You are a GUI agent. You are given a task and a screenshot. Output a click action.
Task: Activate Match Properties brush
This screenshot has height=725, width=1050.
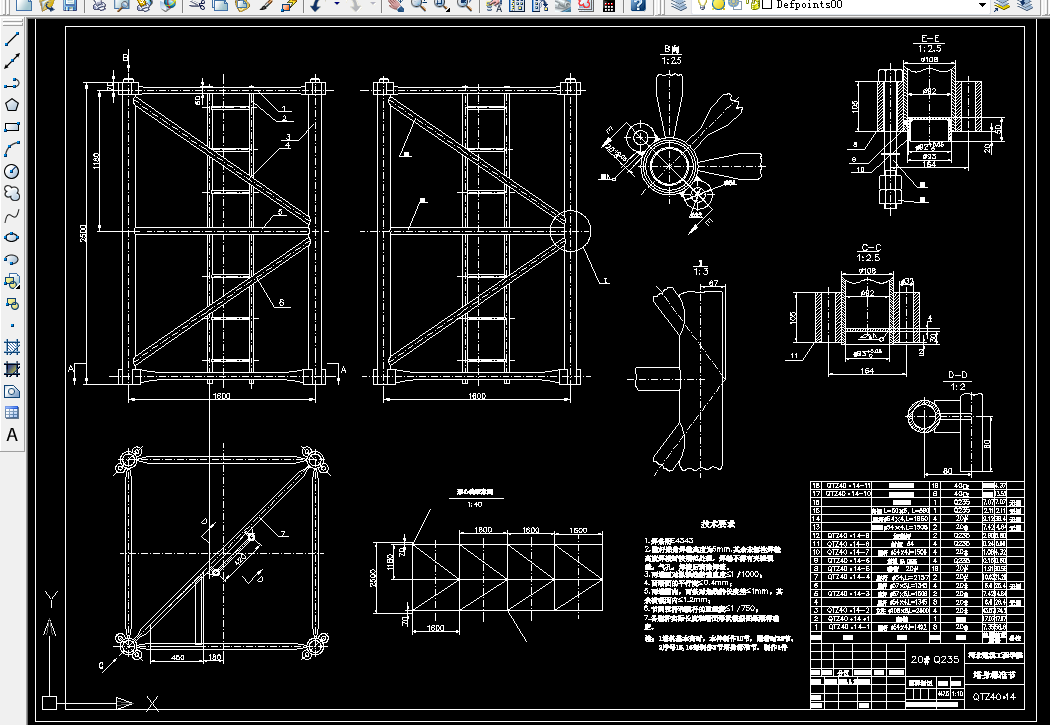pos(266,5)
